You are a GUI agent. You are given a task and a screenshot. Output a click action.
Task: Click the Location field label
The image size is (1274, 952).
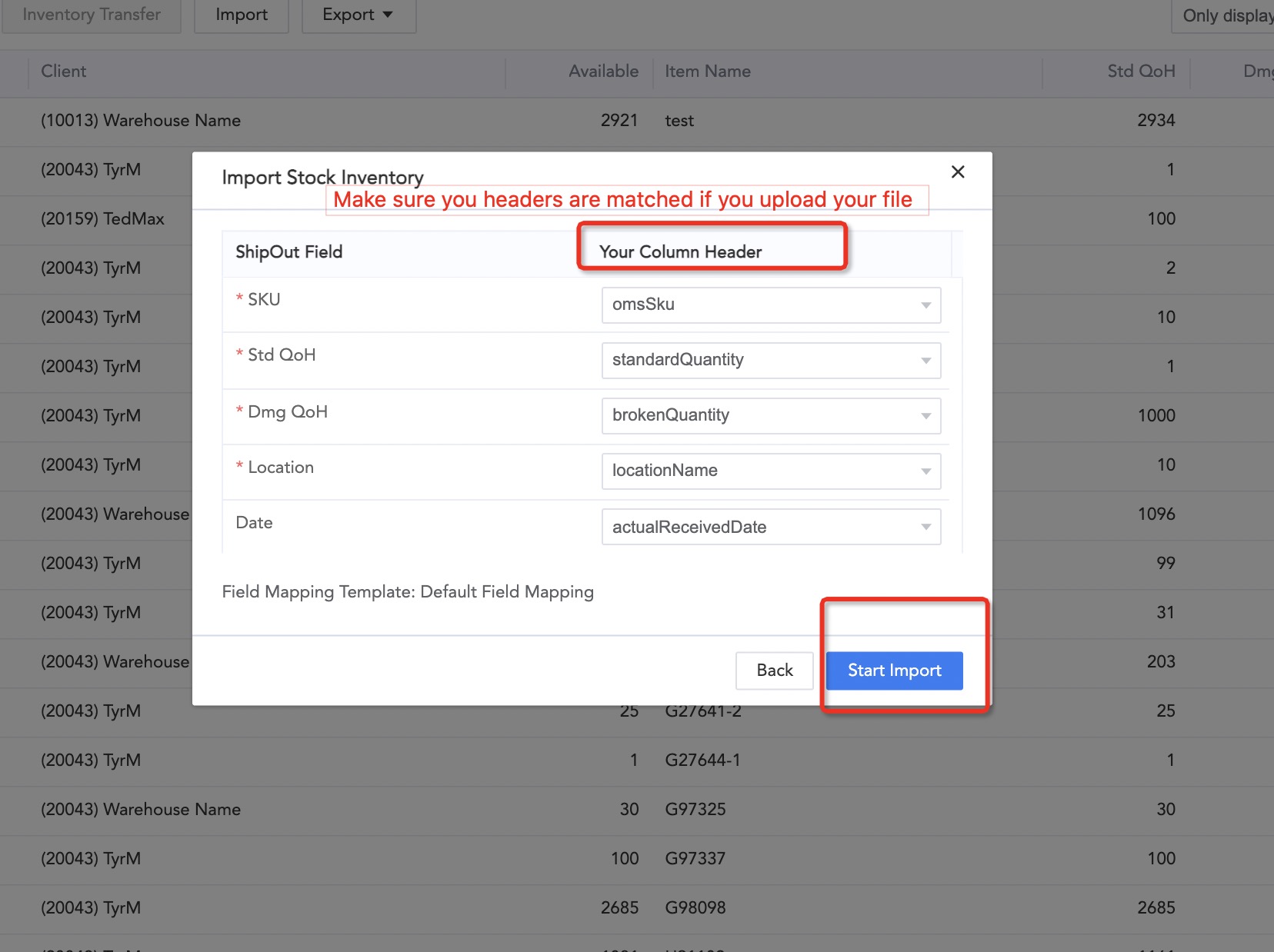point(281,468)
